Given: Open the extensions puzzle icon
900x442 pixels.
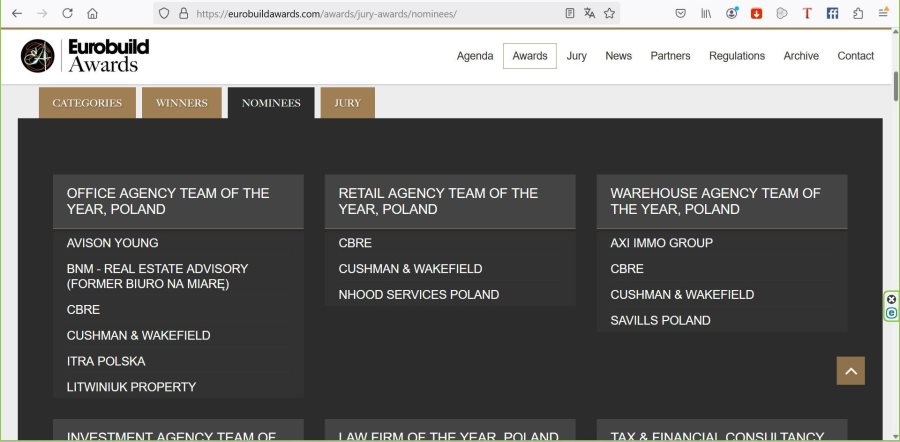Looking at the screenshot, I should pos(858,14).
